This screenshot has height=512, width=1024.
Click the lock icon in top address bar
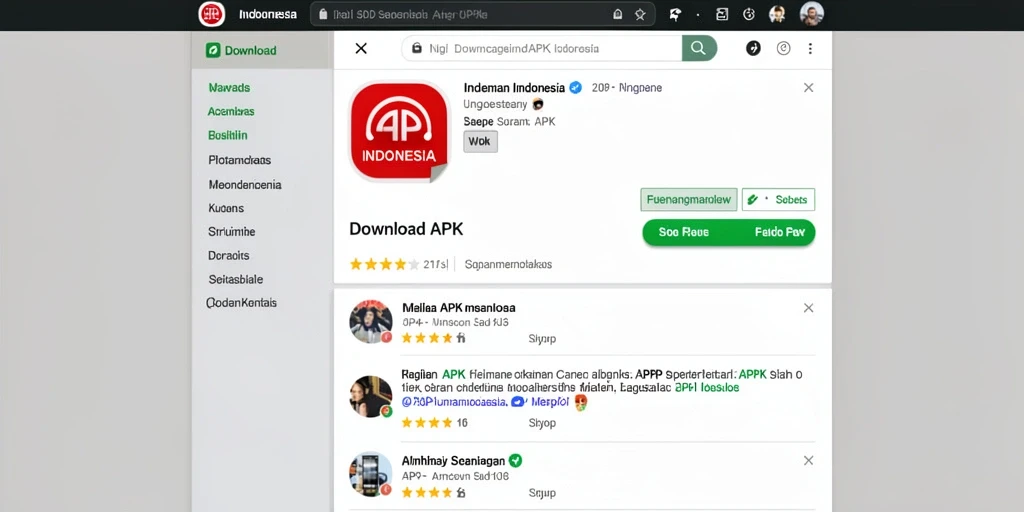click(x=323, y=14)
